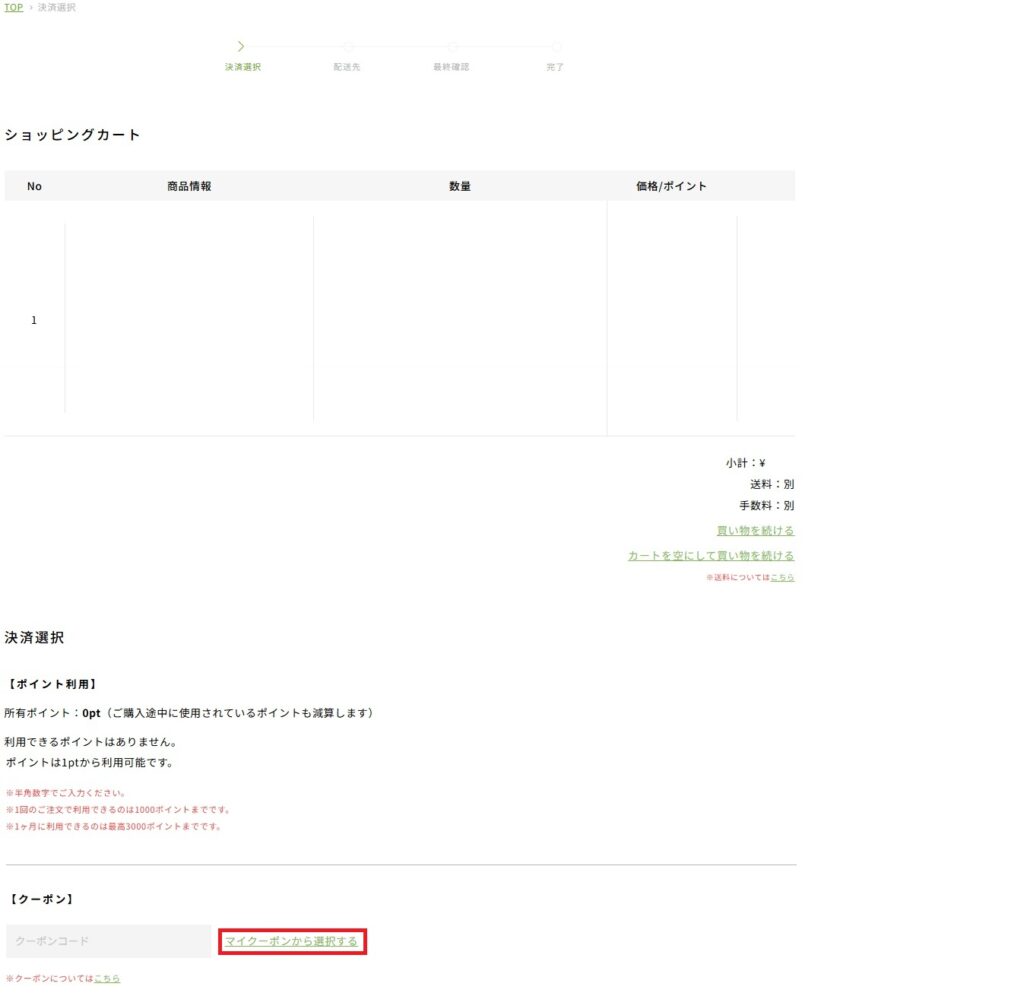Image resolution: width=1024 pixels, height=993 pixels.
Task: Select the 完了 step label
Action: coord(555,67)
